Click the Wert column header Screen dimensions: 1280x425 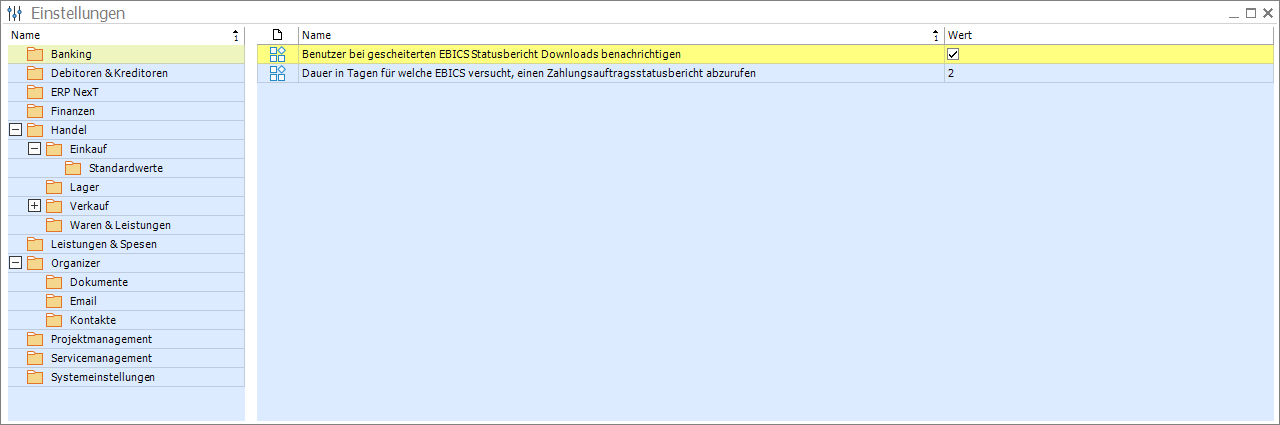pos(1108,35)
